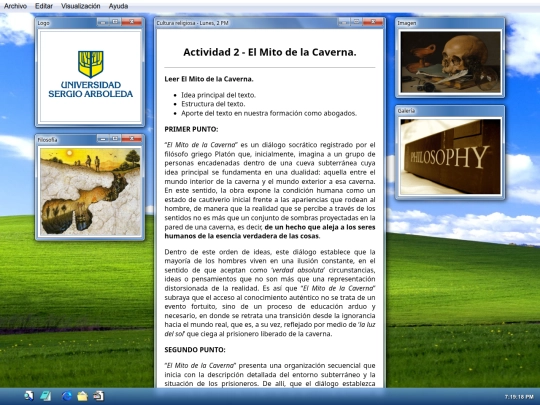The width and height of the screenshot is (540, 405).
Task: Click bullet 'Estructura del texto.'
Action: [213, 104]
